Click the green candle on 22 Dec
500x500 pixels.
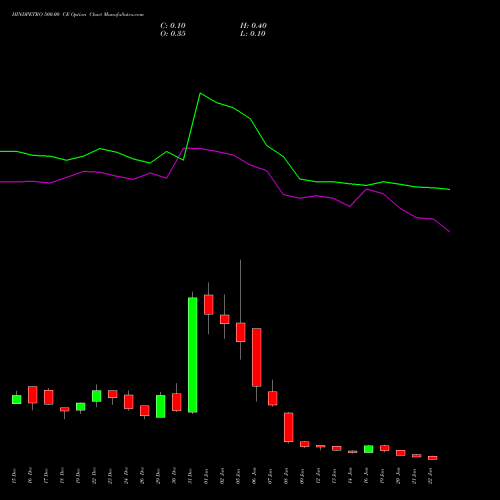97,396
